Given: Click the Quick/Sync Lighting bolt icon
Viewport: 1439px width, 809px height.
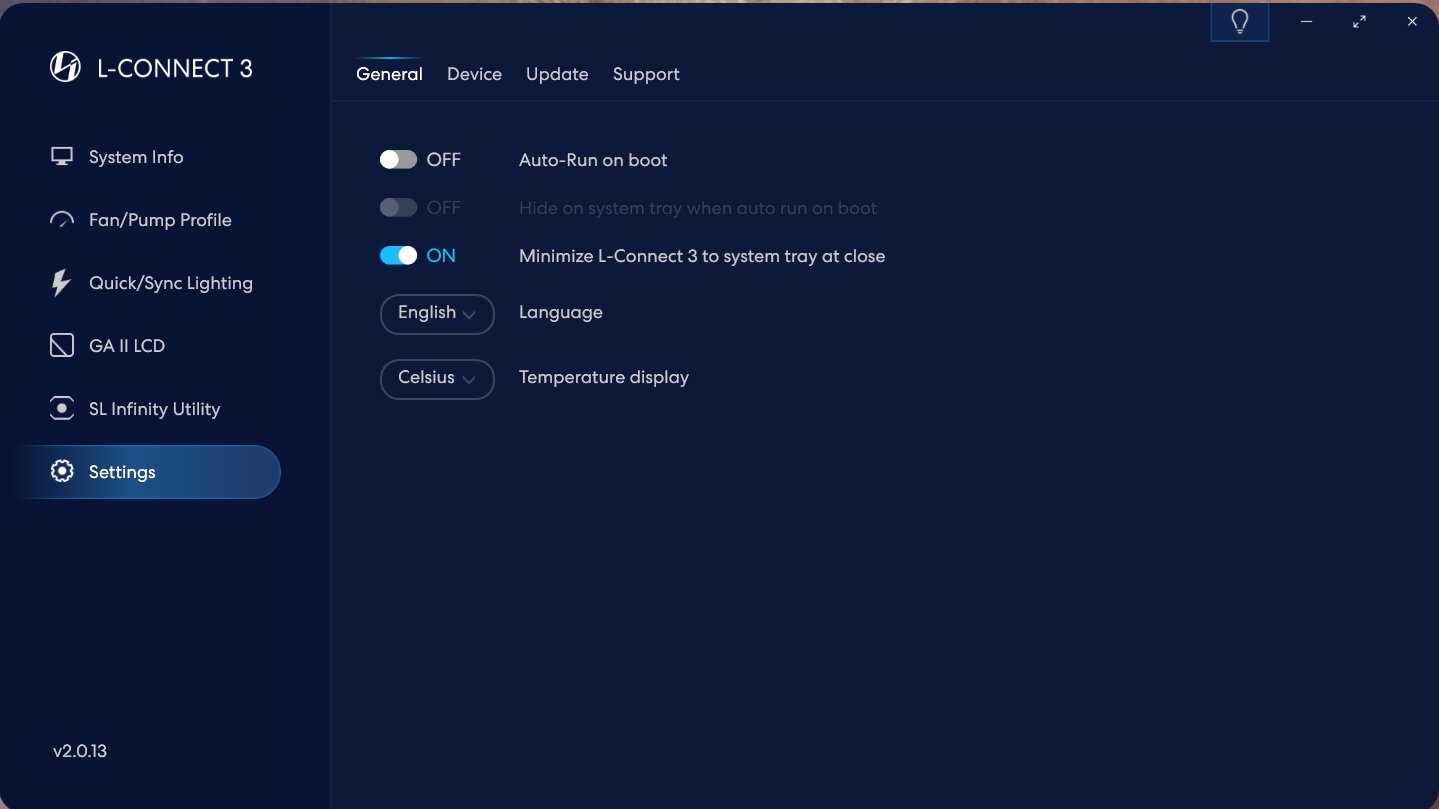Looking at the screenshot, I should point(62,283).
